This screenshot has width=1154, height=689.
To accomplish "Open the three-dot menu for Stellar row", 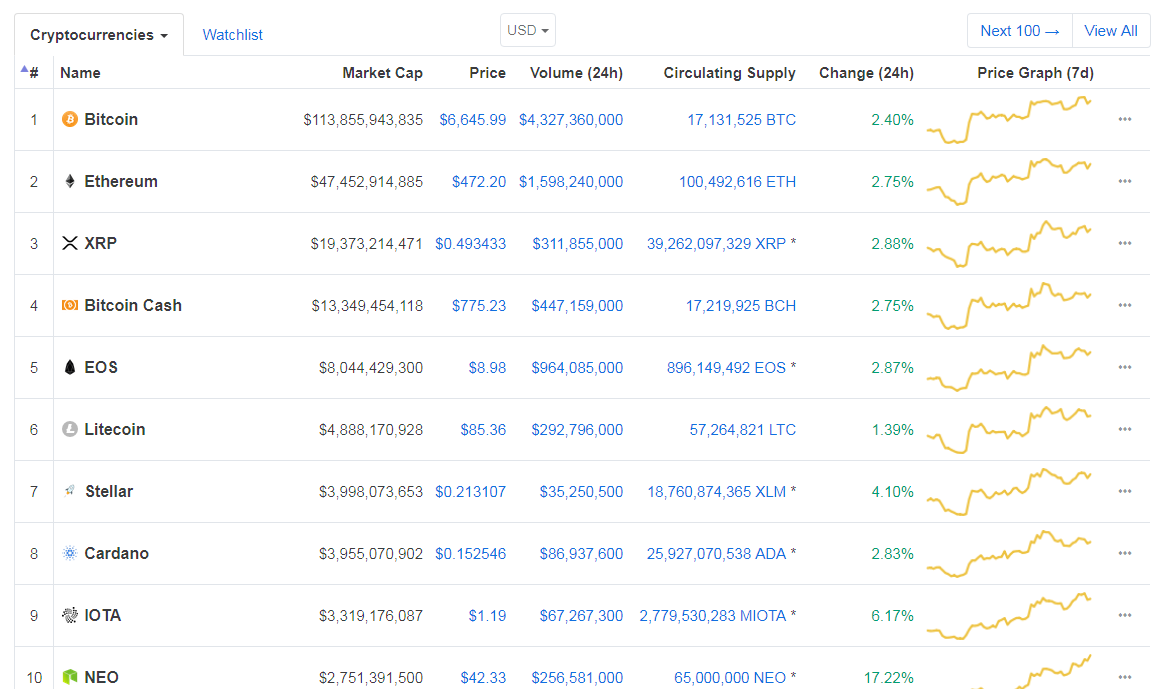I will point(1125,491).
